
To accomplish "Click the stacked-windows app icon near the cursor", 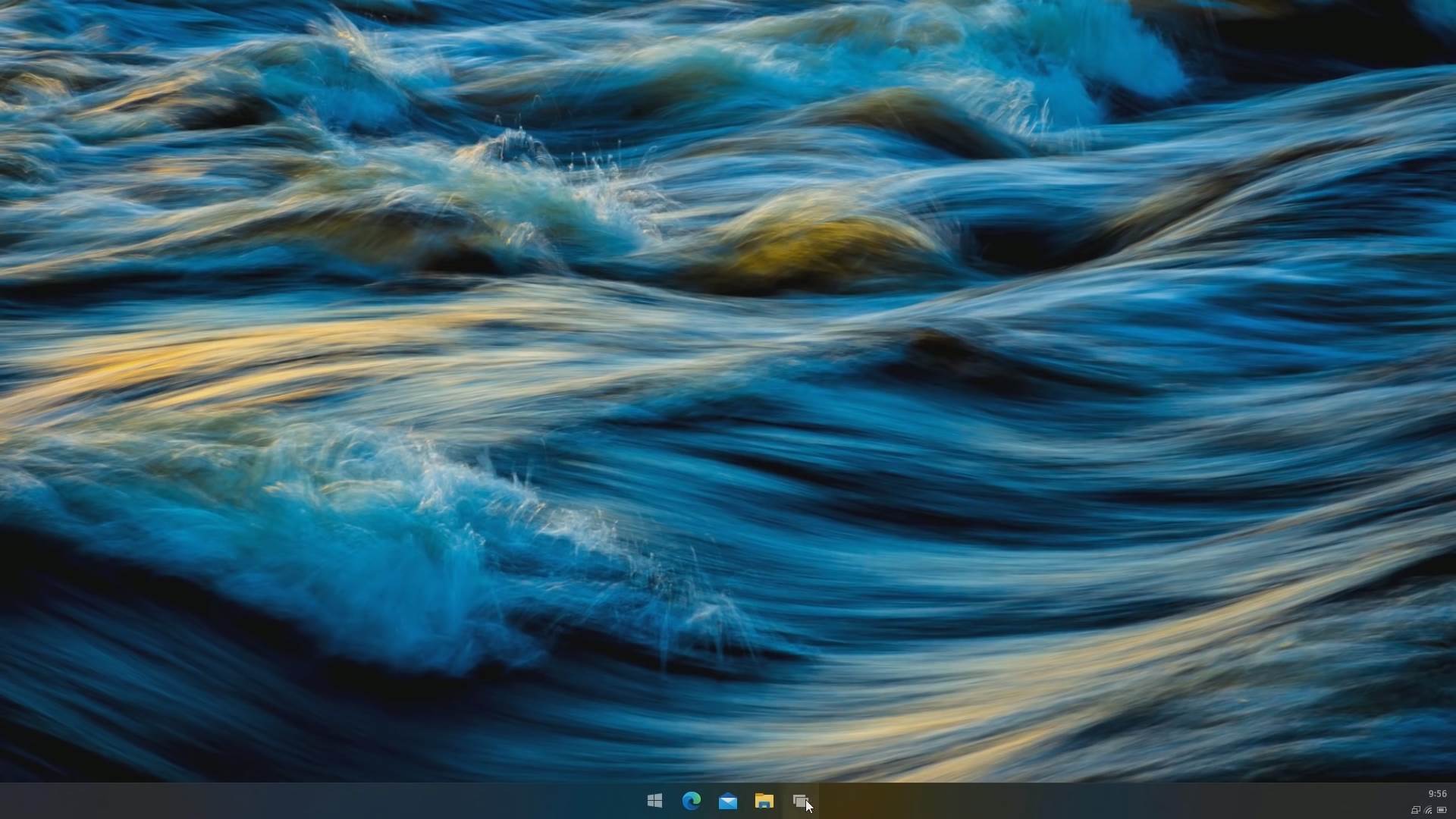I will pos(800,800).
